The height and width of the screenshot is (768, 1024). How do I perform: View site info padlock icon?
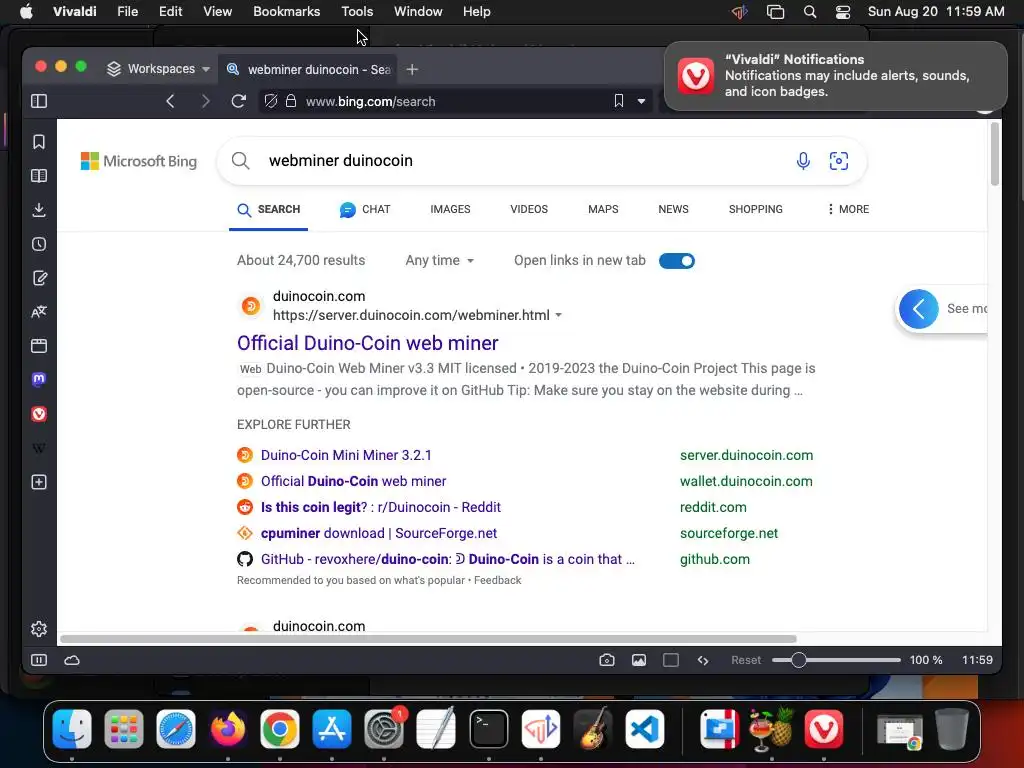pos(291,101)
